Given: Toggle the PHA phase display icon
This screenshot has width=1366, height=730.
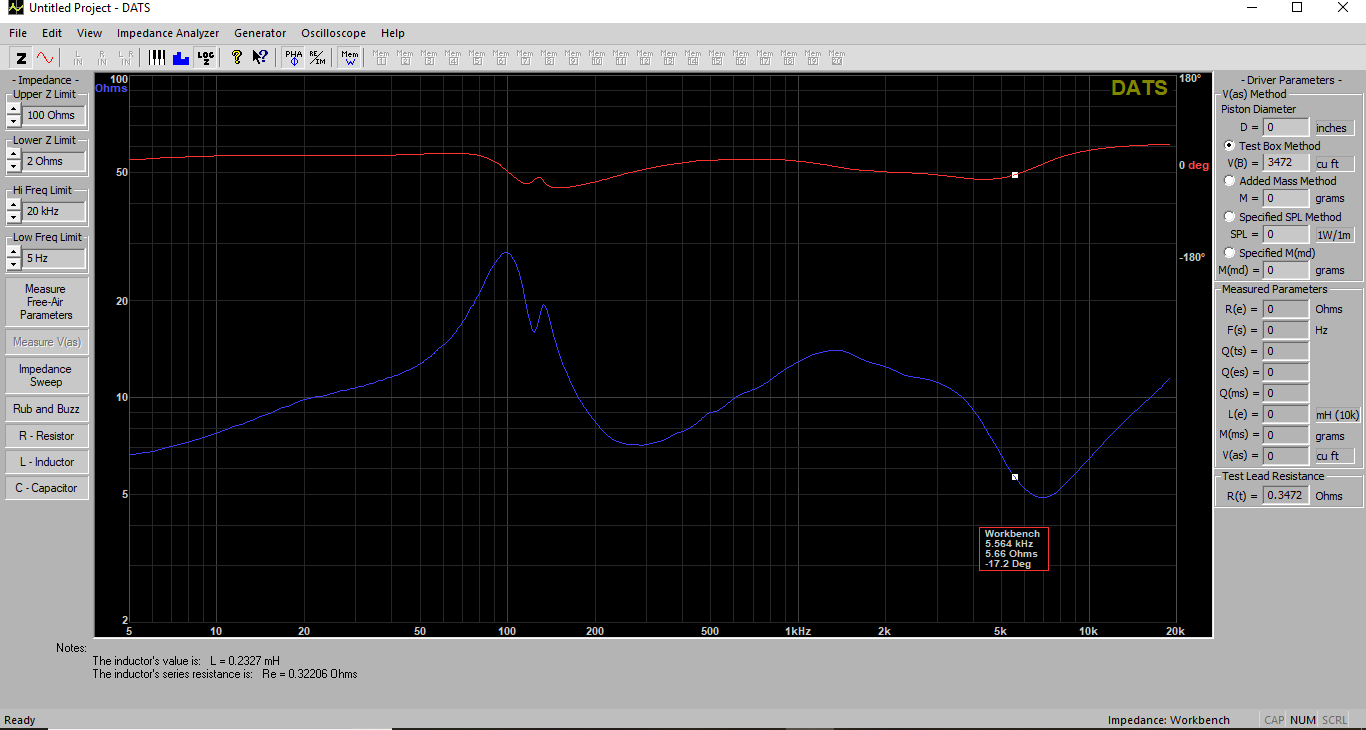Looking at the screenshot, I should [293, 58].
